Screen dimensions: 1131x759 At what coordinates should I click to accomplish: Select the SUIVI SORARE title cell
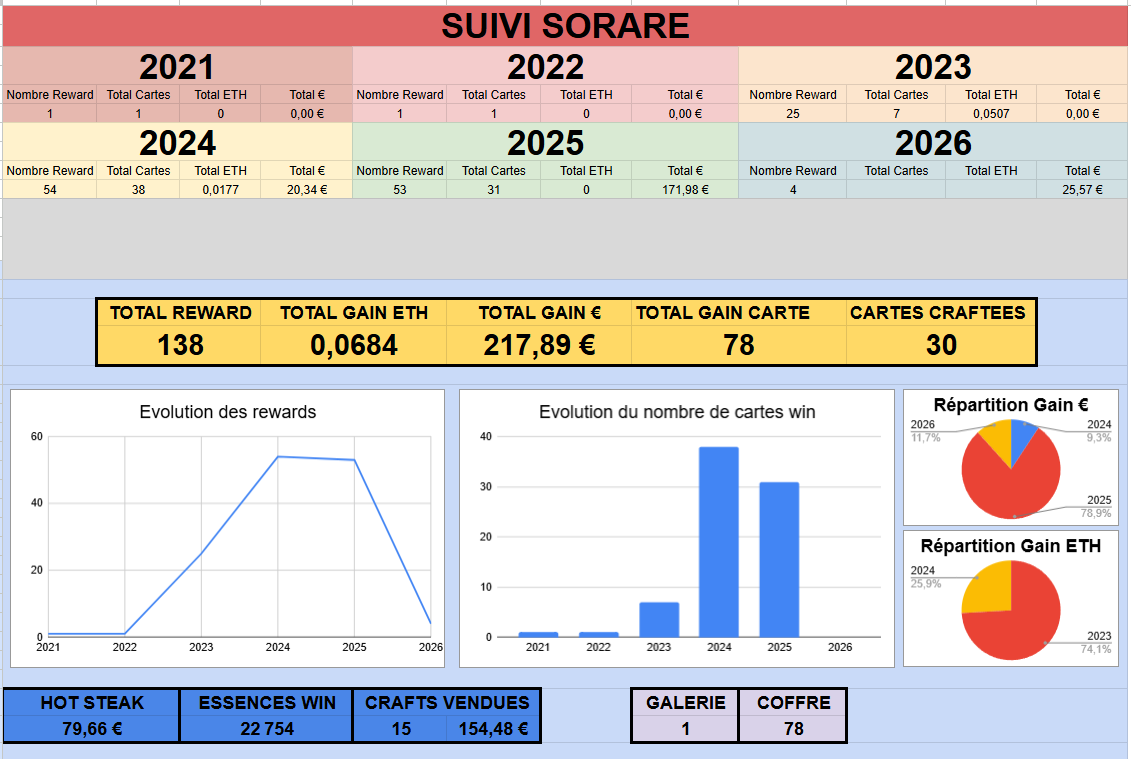point(565,26)
